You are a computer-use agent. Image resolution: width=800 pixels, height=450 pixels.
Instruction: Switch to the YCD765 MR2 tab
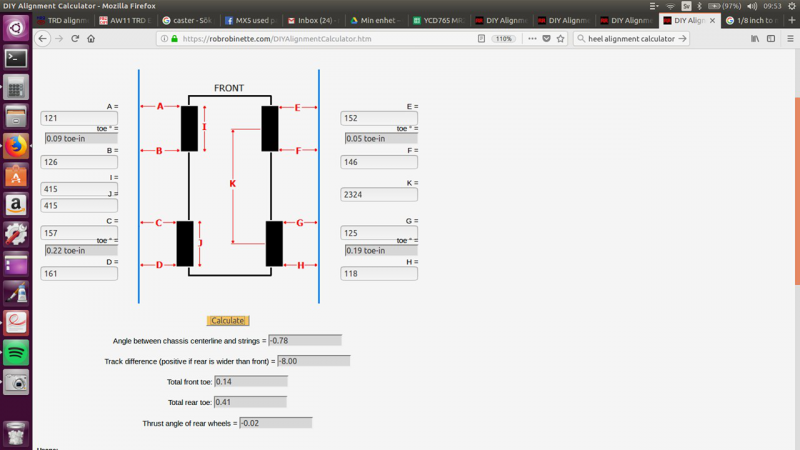(438, 20)
